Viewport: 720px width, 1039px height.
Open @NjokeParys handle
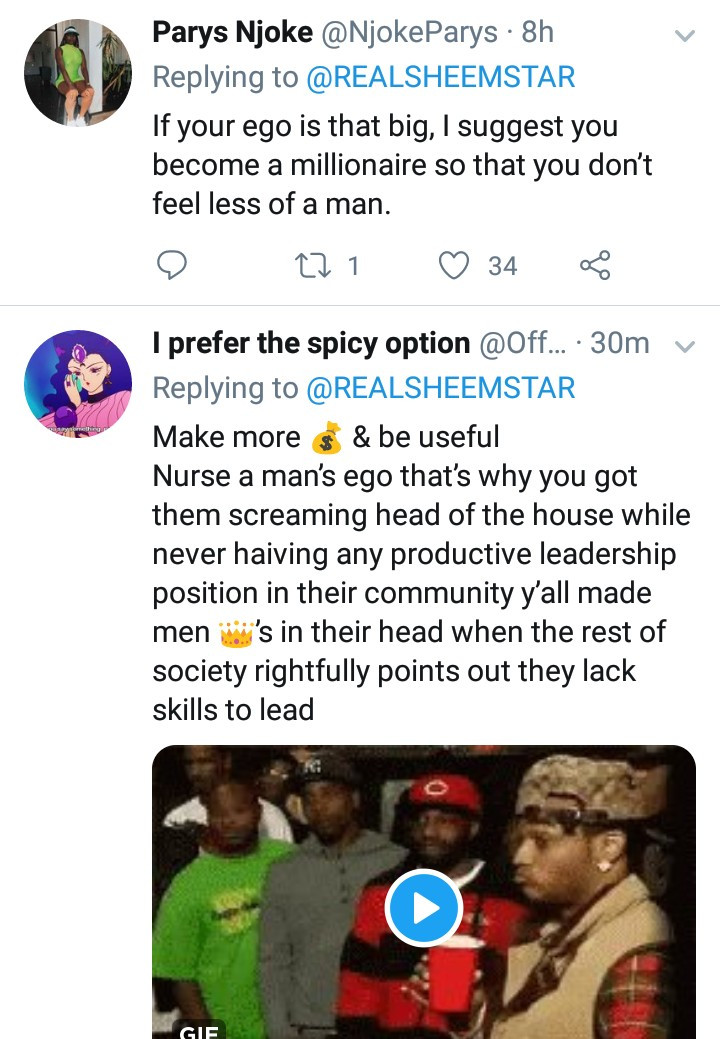tap(409, 32)
